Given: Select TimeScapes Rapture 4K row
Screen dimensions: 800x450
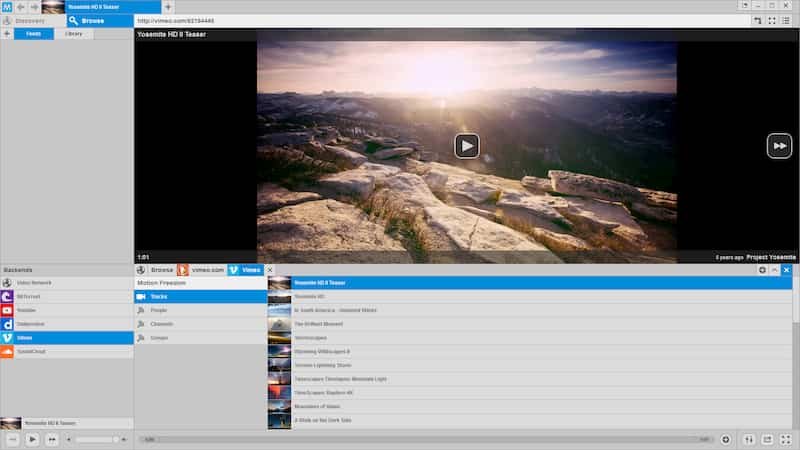Looking at the screenshot, I should (x=530, y=393).
